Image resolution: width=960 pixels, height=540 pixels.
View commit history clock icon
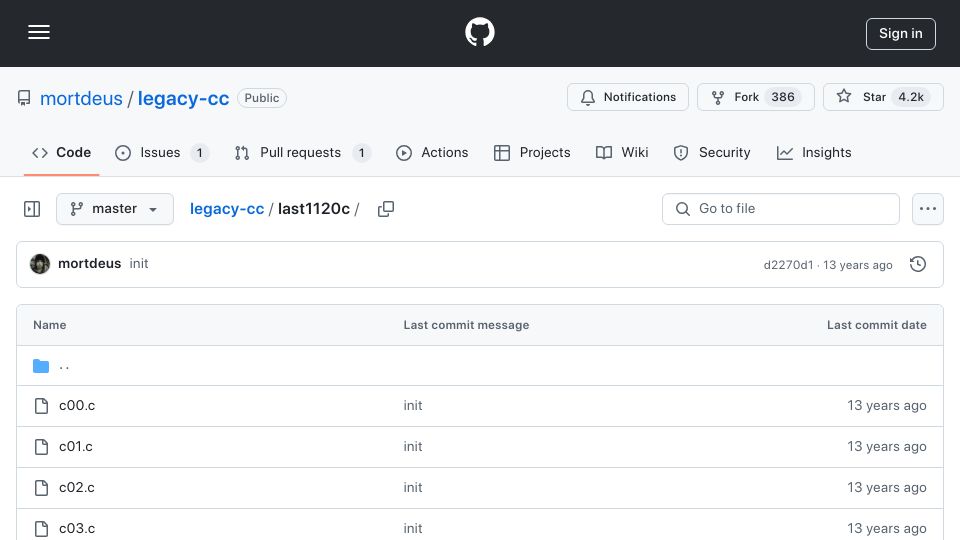click(918, 264)
